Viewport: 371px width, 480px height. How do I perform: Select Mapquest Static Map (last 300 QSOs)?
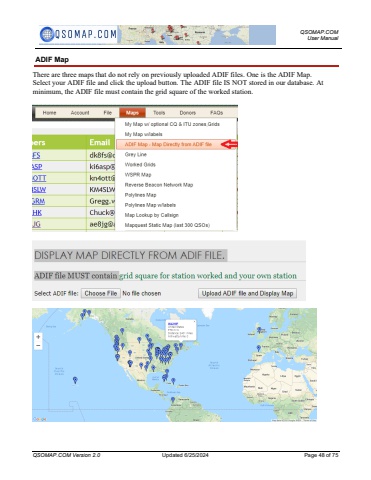click(x=167, y=225)
